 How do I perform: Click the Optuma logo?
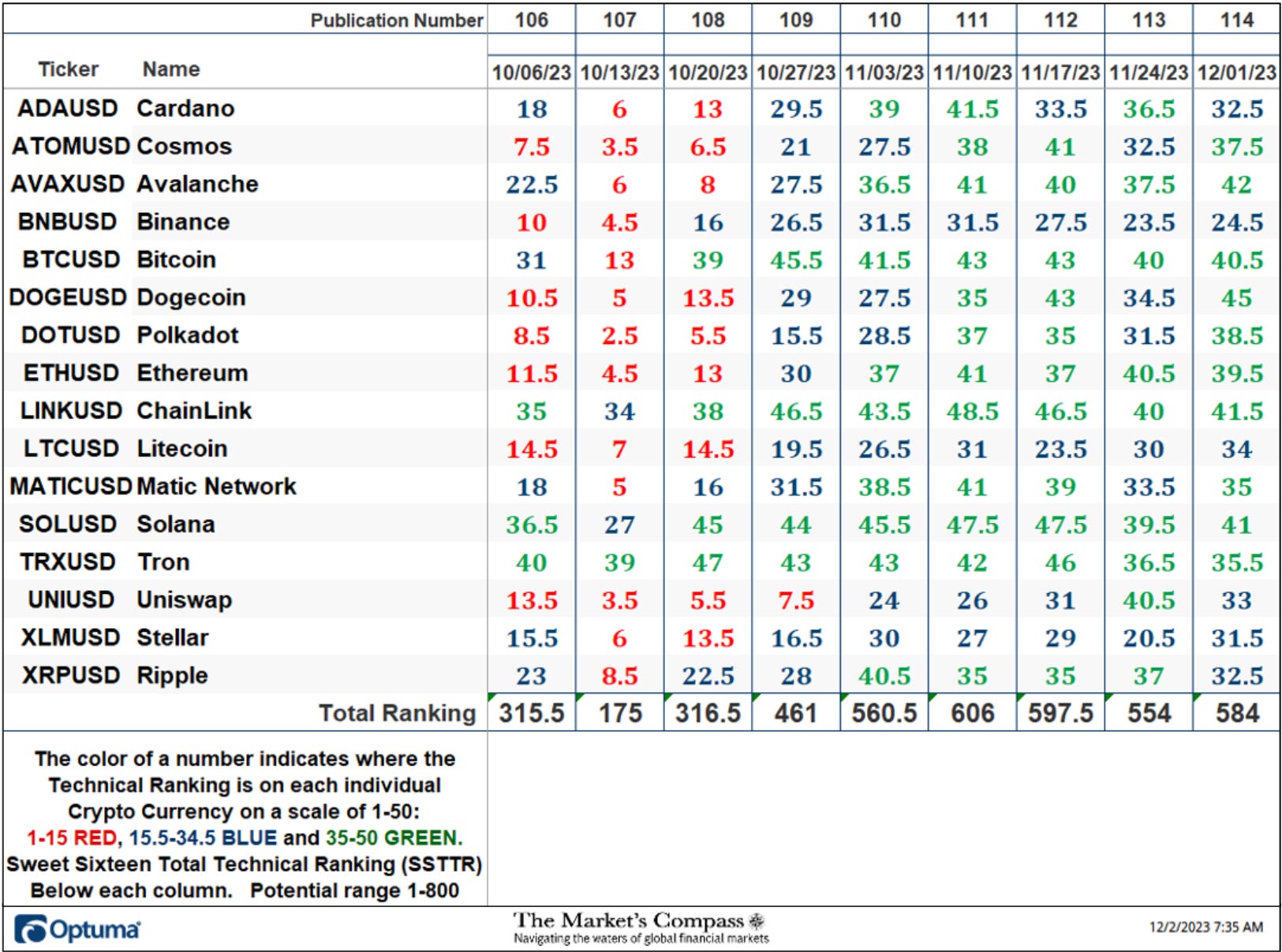click(x=77, y=929)
